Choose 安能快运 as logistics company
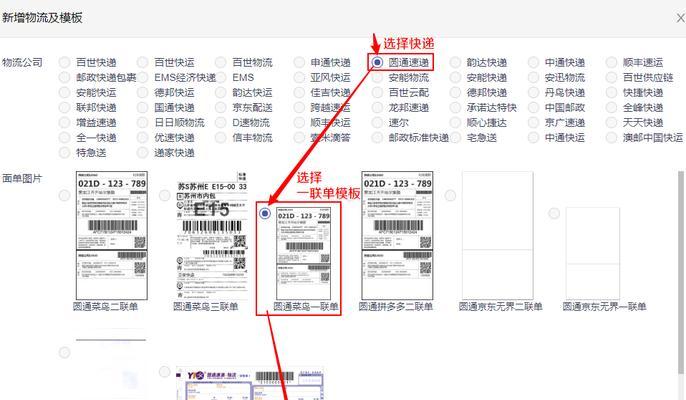The height and width of the screenshot is (400, 686). point(65,93)
